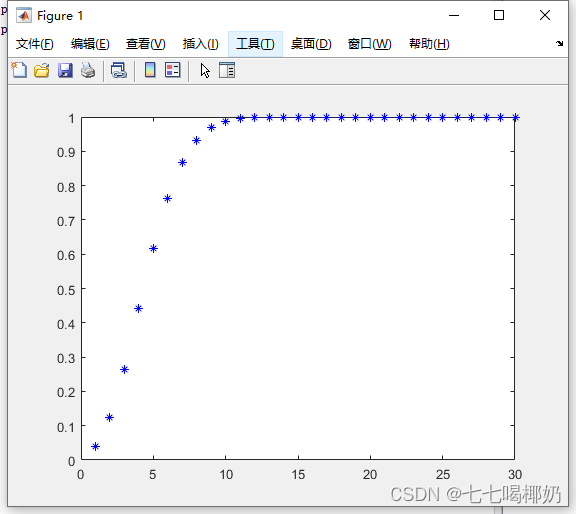Save the figure using the floppy icon

coord(65,70)
